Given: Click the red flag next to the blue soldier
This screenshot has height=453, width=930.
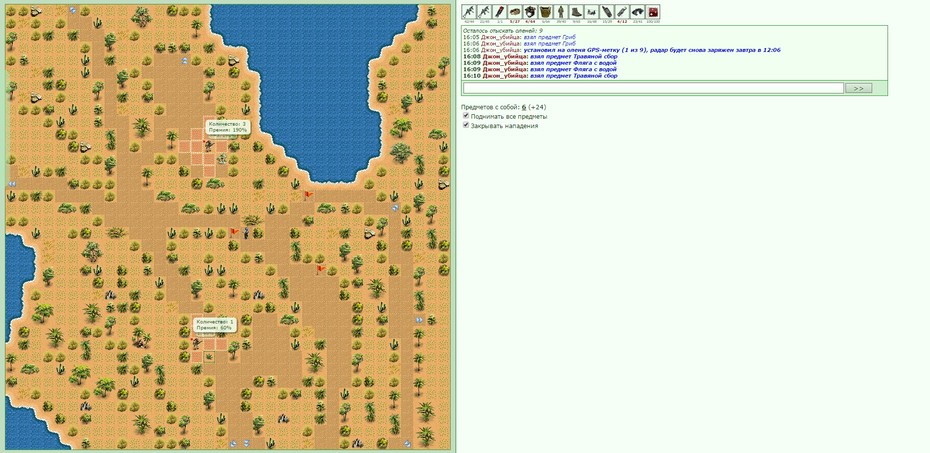Looking at the screenshot, I should (x=234, y=232).
